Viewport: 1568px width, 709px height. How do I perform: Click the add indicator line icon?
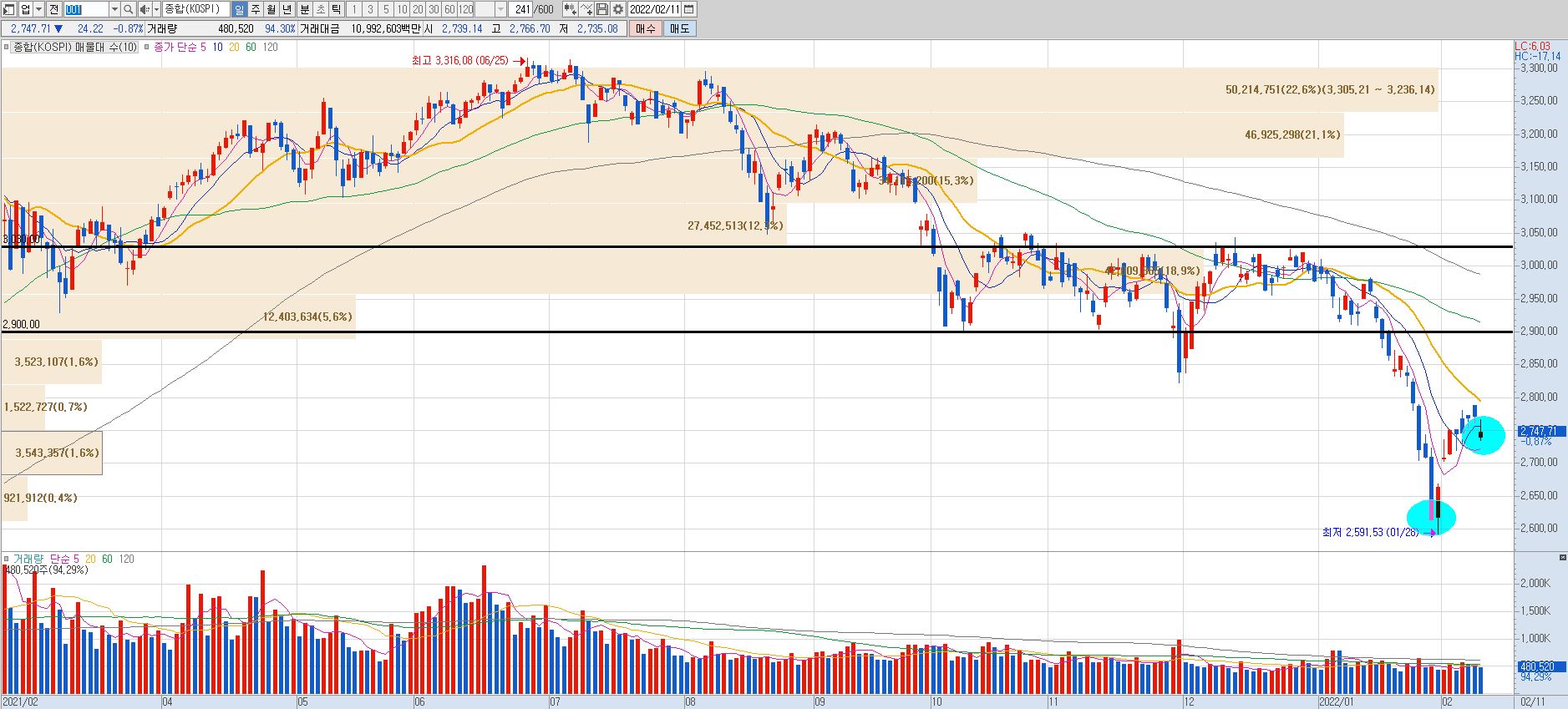pos(586,9)
